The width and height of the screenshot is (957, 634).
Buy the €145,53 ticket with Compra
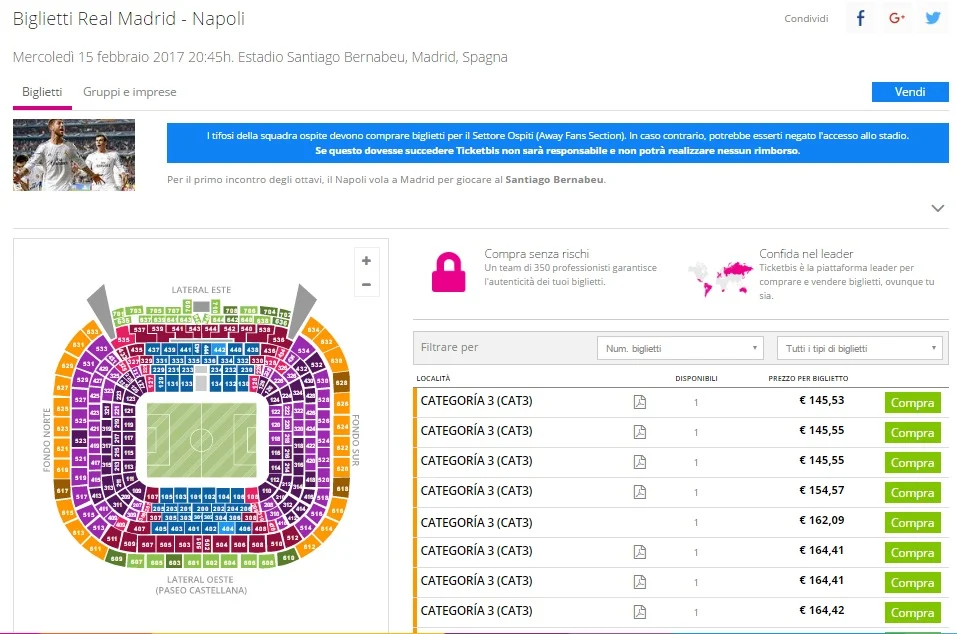pyautogui.click(x=912, y=403)
